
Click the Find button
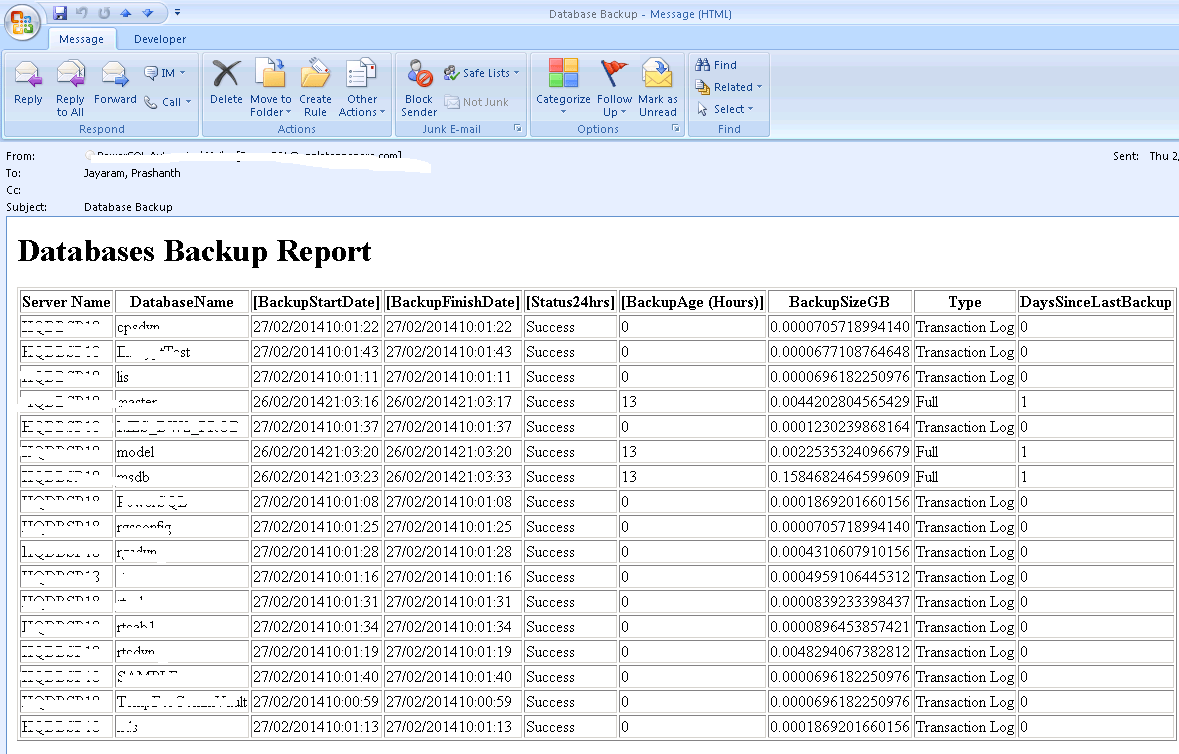tap(716, 65)
